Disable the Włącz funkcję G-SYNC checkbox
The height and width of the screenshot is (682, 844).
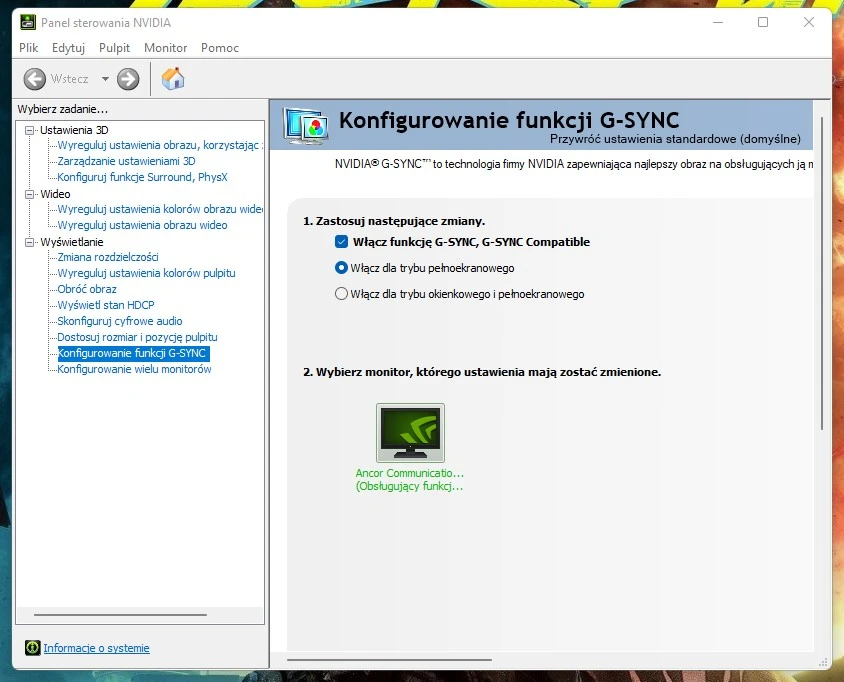[x=341, y=242]
